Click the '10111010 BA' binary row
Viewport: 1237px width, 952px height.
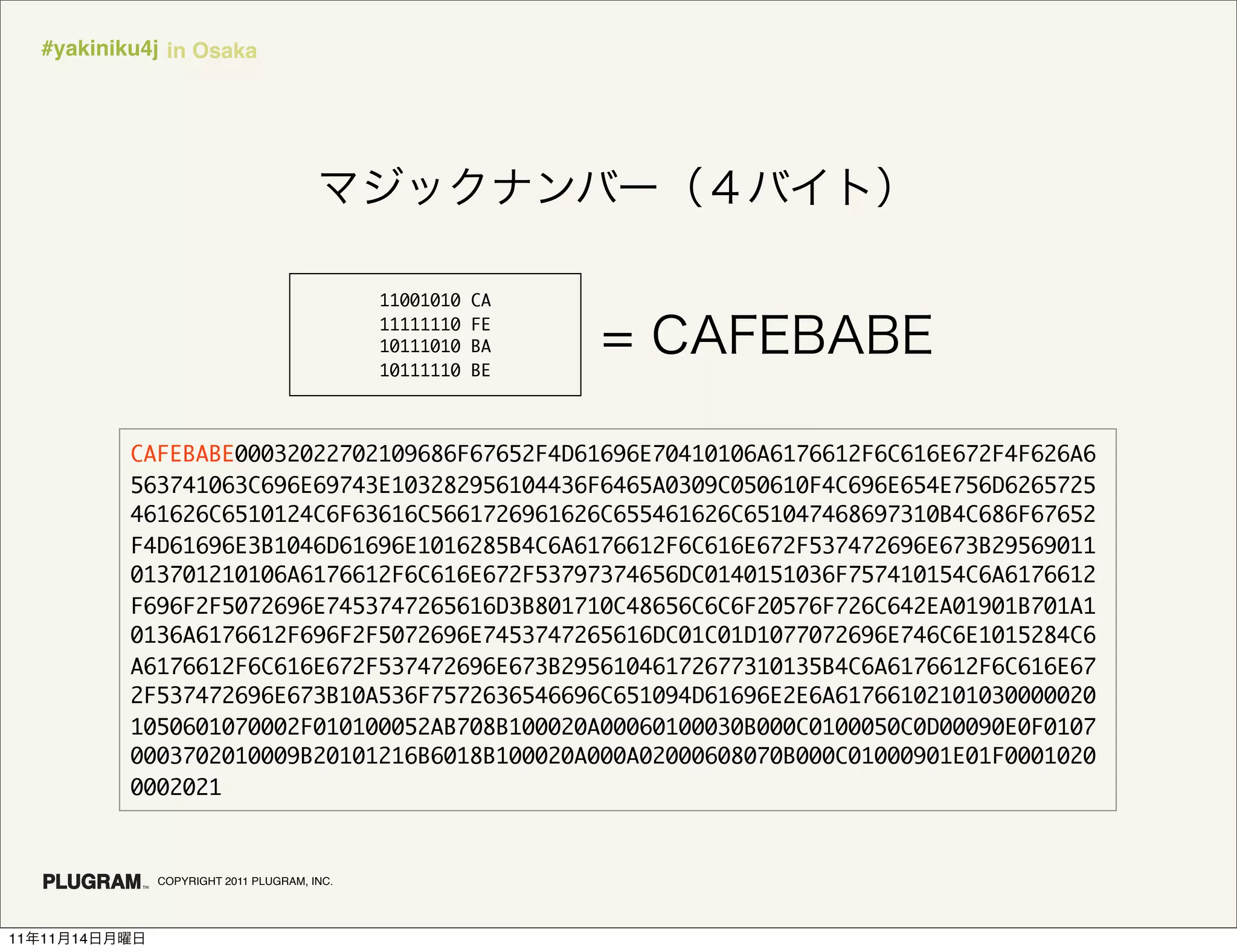(435, 346)
